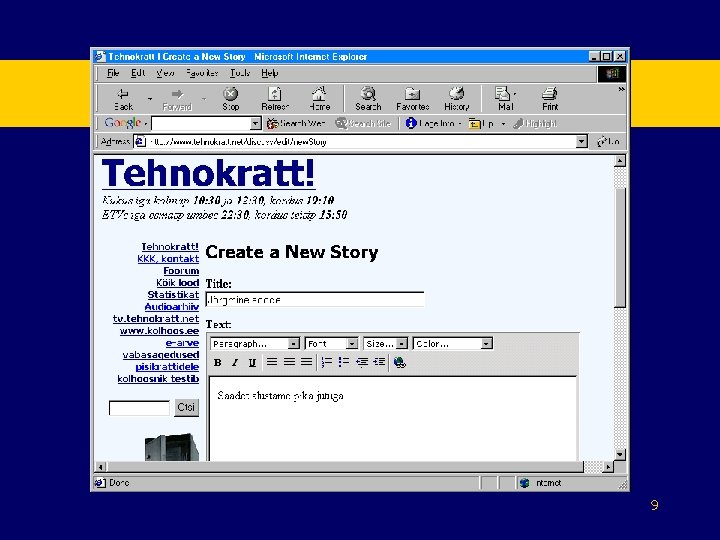Decrease indent in editor toolbar
The width and height of the screenshot is (720, 540).
[362, 362]
